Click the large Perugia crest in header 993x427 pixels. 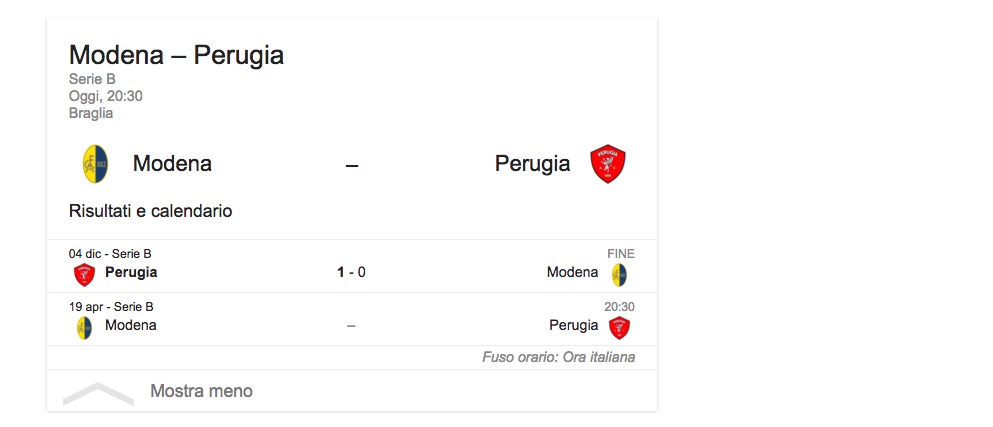coord(607,164)
